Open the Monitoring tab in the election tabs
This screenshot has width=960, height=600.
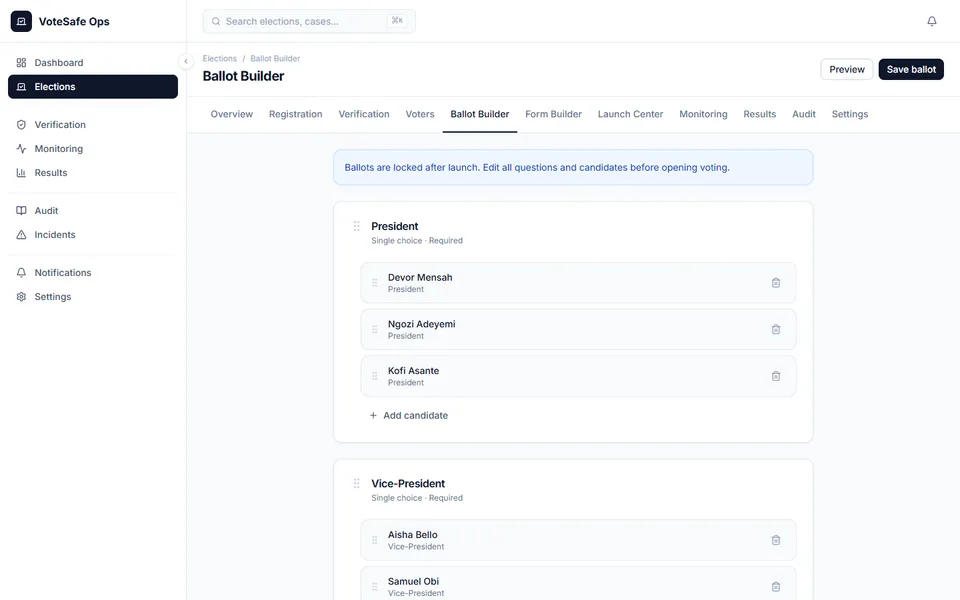703,114
